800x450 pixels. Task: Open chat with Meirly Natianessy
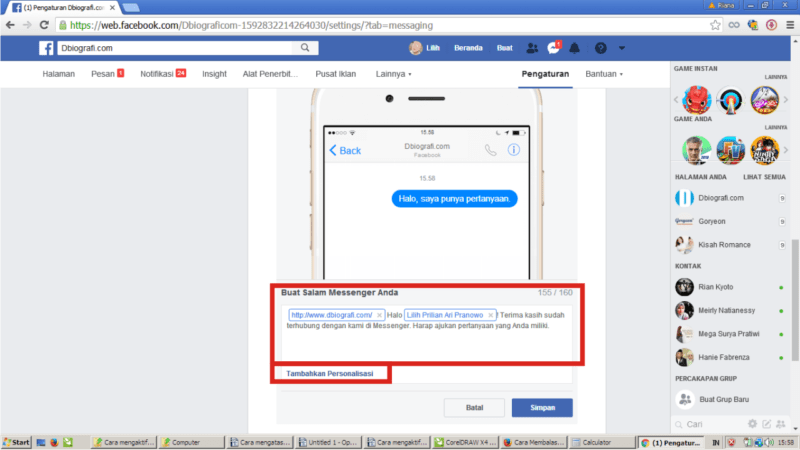pyautogui.click(x=727, y=311)
